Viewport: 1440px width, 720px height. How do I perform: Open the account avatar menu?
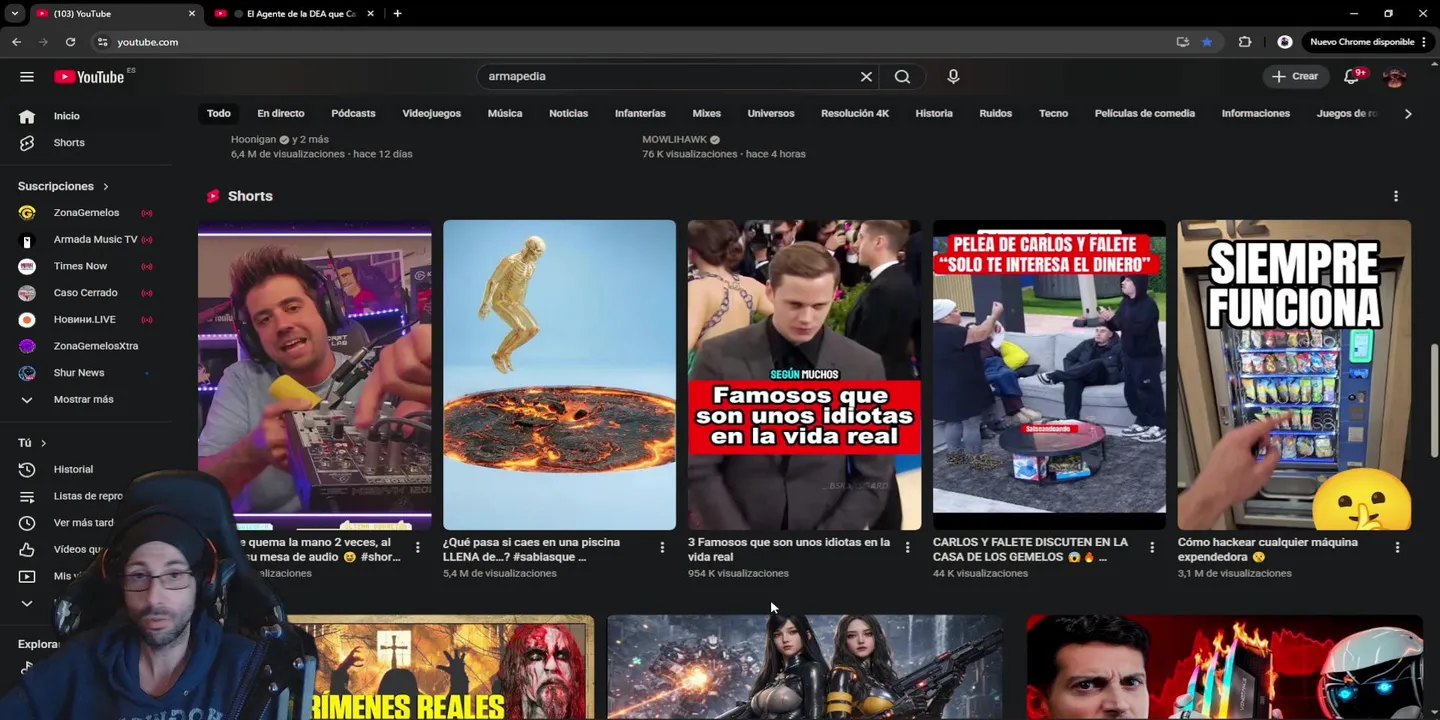pyautogui.click(x=1394, y=77)
